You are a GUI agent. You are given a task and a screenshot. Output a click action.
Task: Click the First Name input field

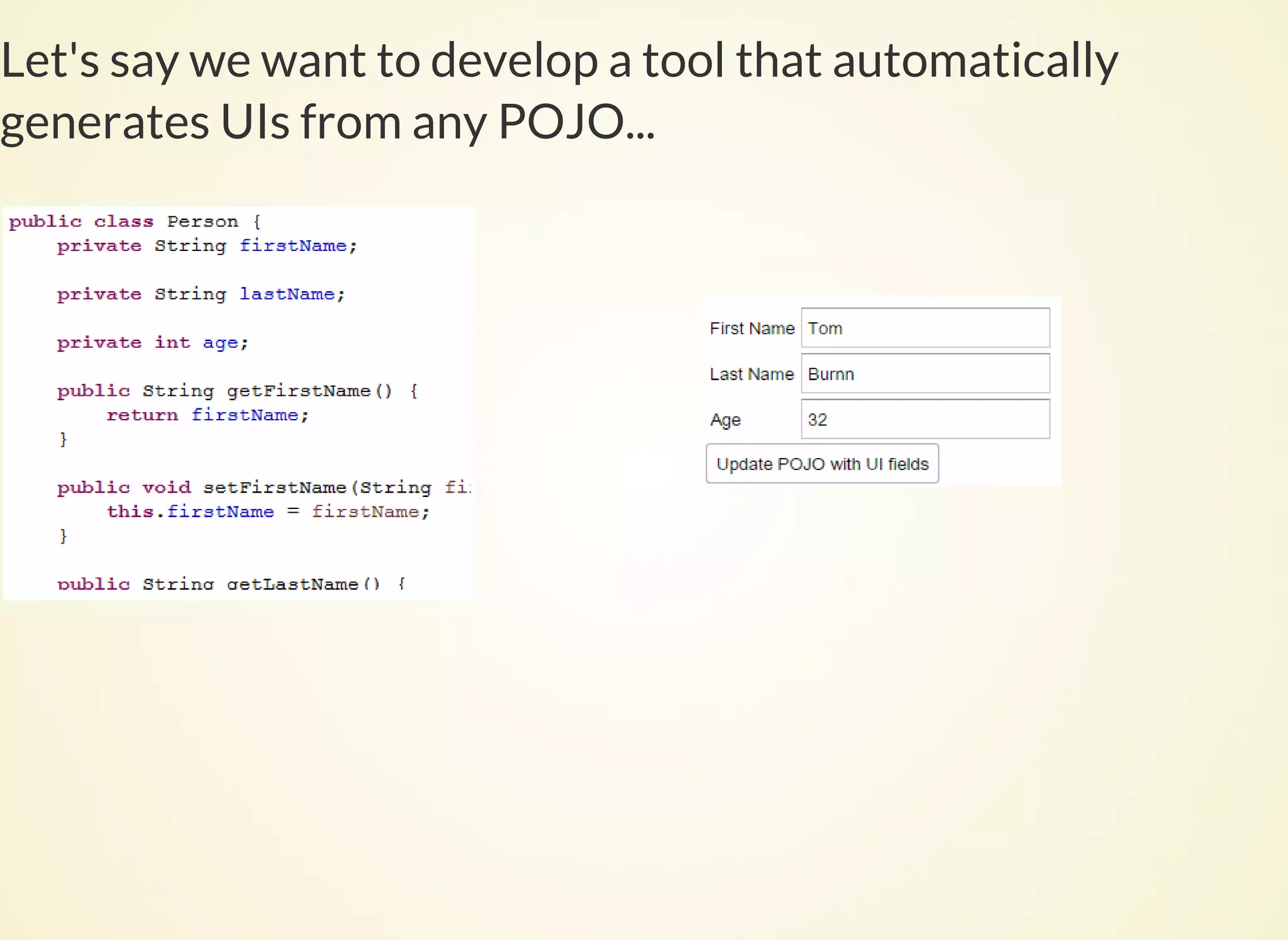pyautogui.click(x=924, y=328)
